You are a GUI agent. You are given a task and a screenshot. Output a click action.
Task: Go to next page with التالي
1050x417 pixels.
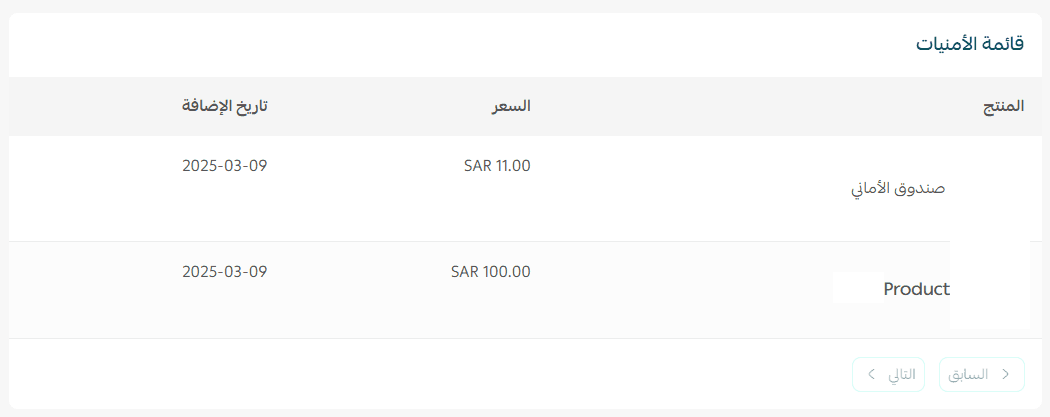(x=889, y=374)
